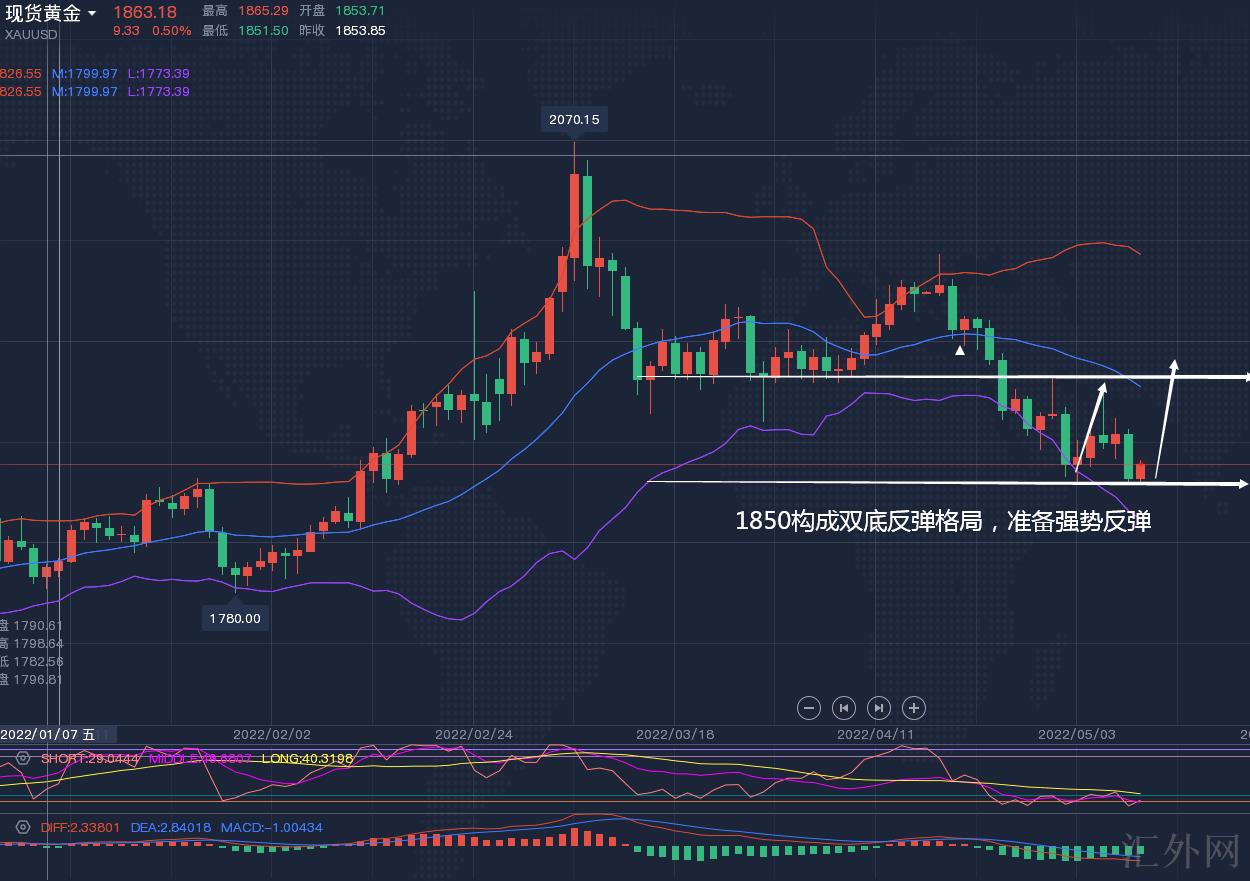The image size is (1250, 881).
Task: Click the 2070.15 high price label
Action: 574,120
